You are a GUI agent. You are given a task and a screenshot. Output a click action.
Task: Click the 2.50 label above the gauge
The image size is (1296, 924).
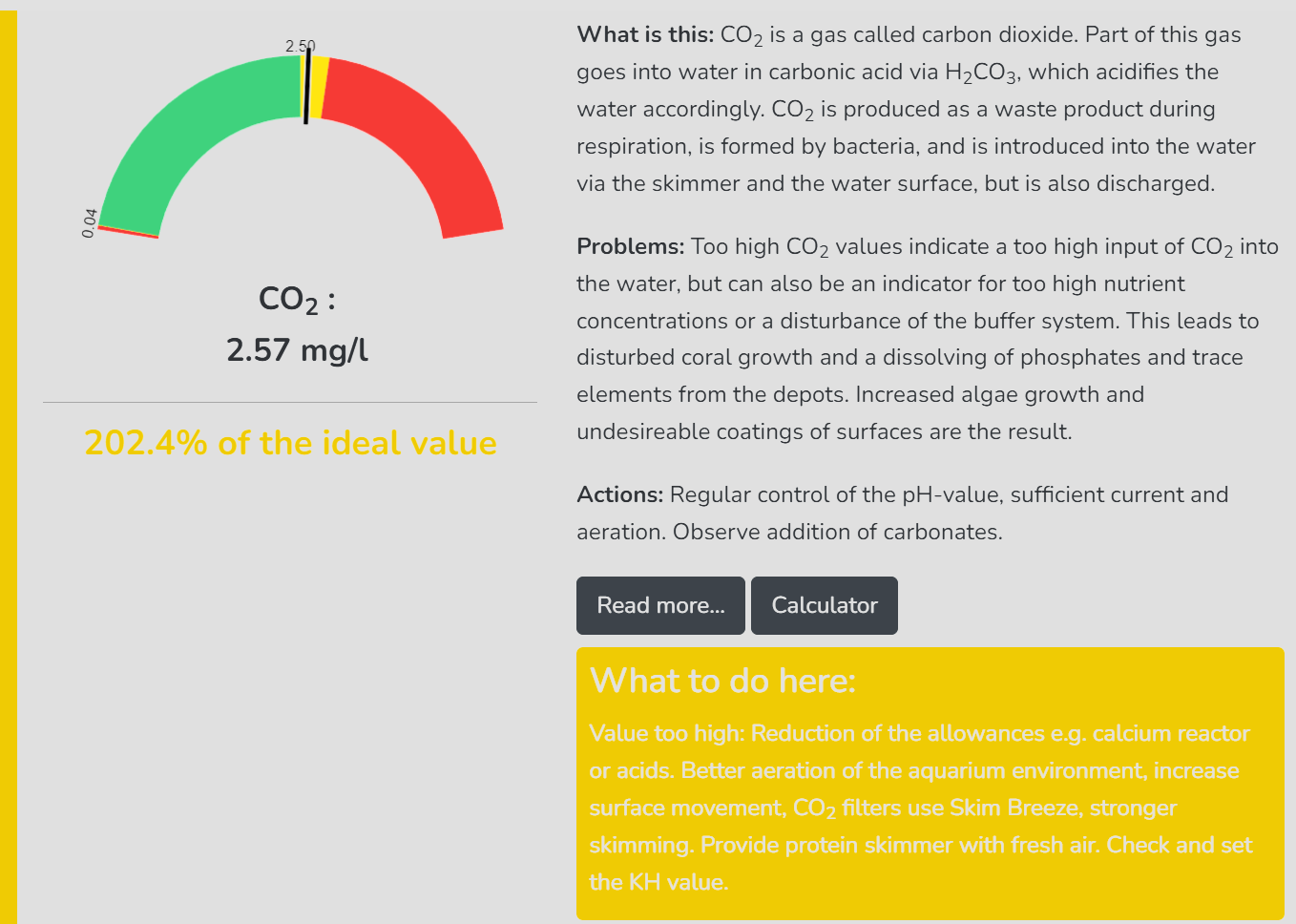click(x=300, y=46)
